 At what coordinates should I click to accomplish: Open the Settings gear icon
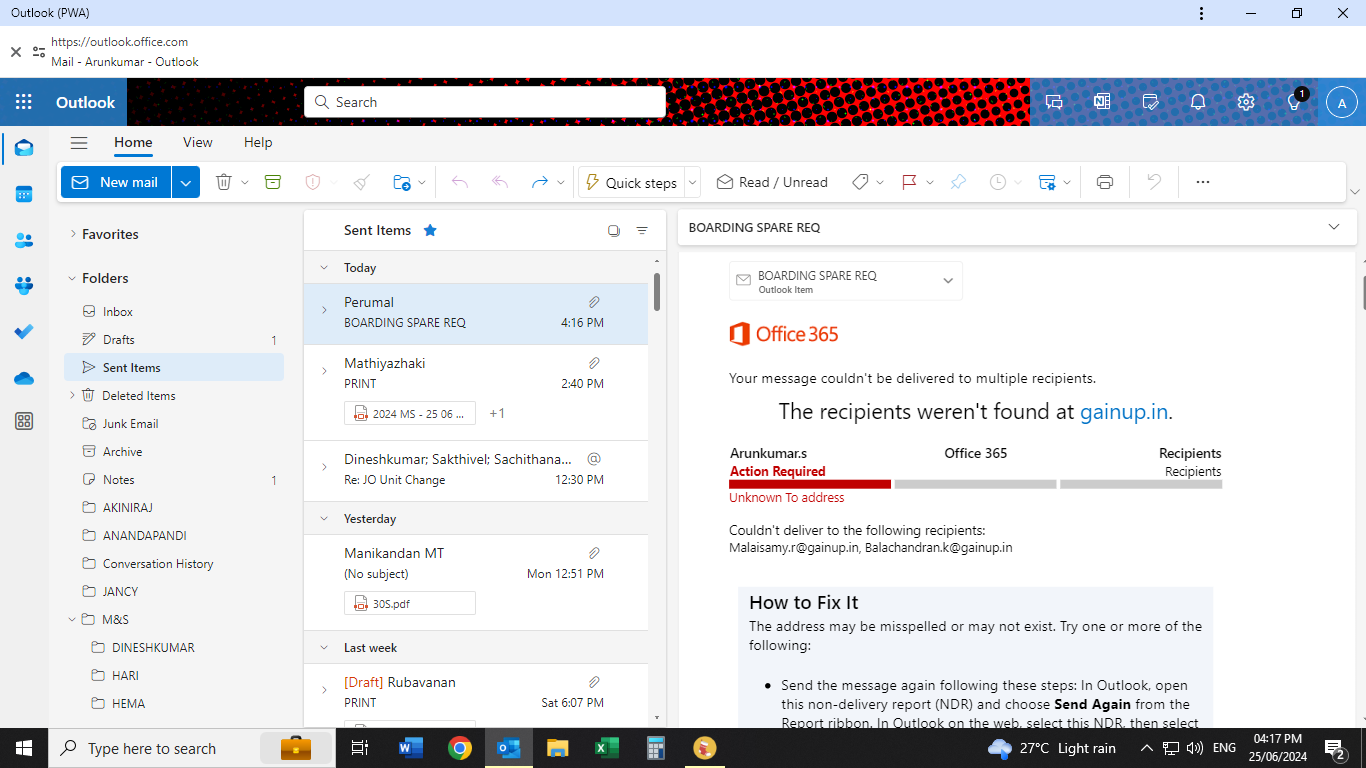[1245, 102]
